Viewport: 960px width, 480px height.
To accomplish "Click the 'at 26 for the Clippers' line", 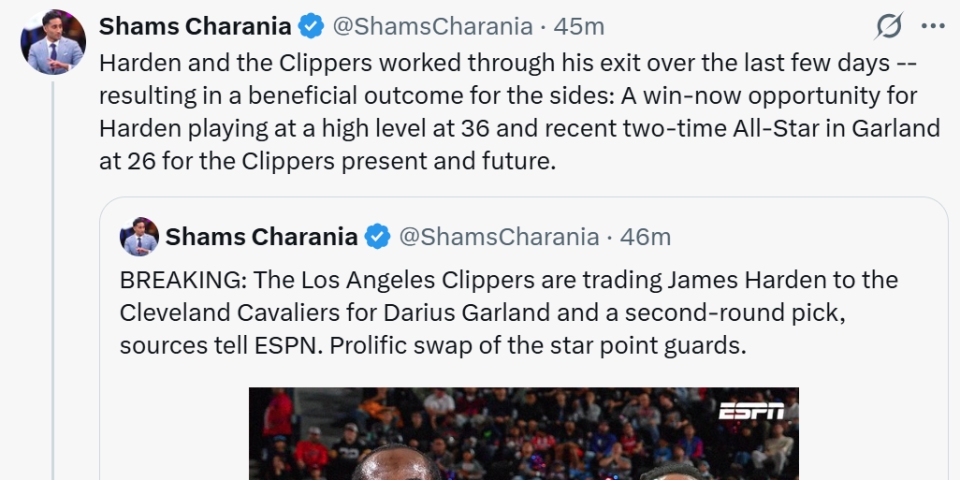I will point(326,161).
